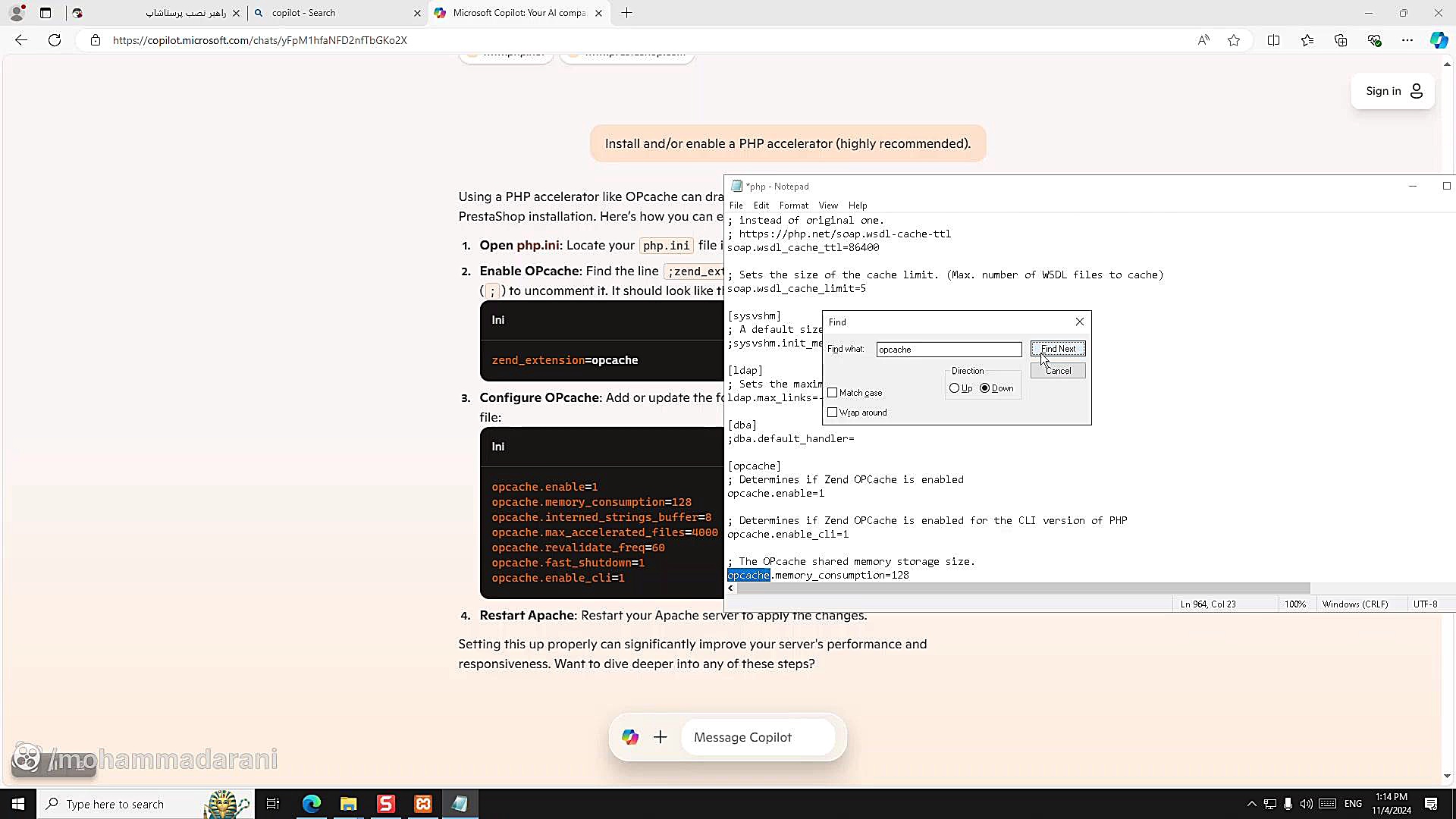Open Edge Settings and more menu
The height and width of the screenshot is (819, 1456).
coord(1407,40)
